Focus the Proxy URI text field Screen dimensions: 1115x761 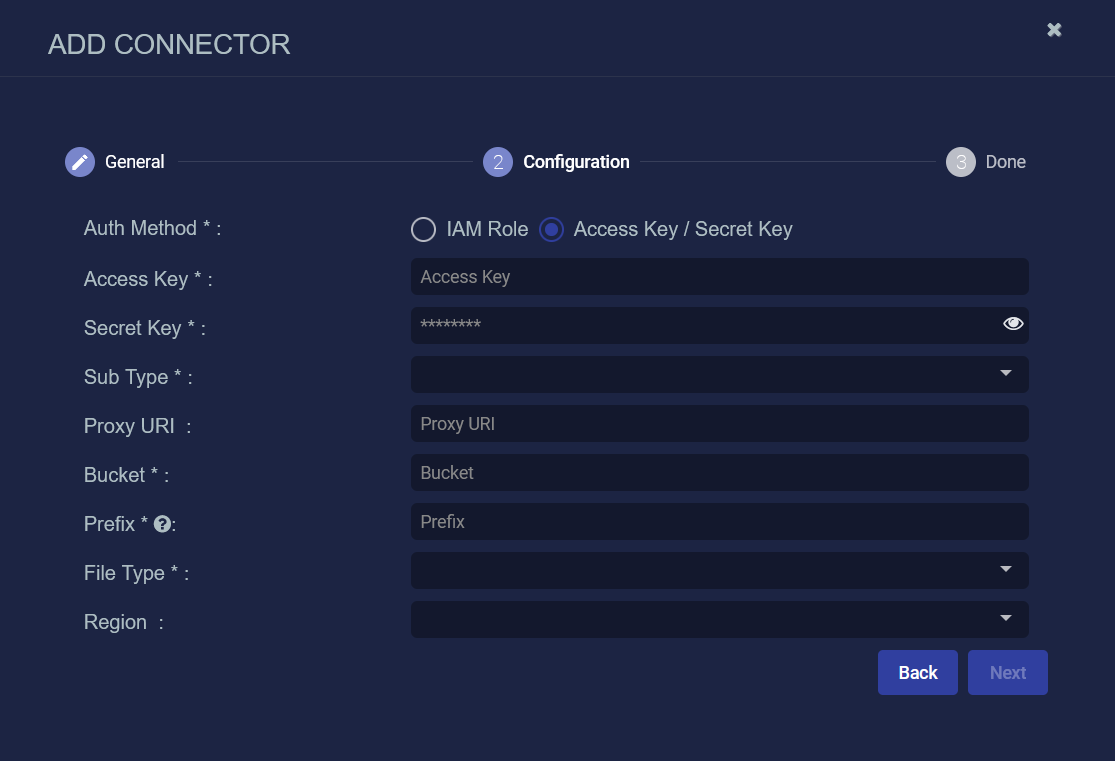(720, 424)
